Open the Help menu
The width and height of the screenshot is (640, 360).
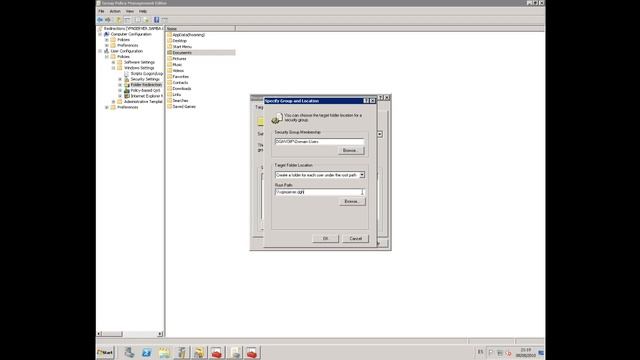(143, 11)
